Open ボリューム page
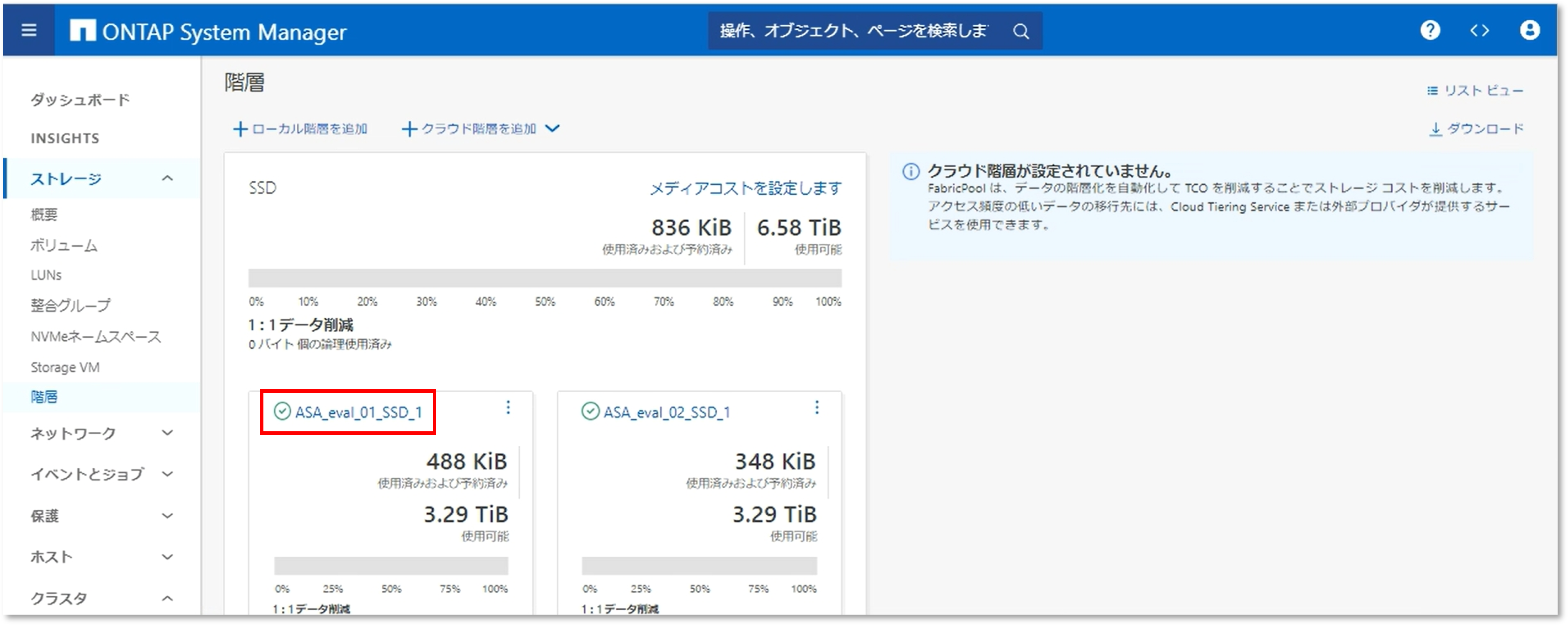Viewport: 1568px width, 625px height. [x=64, y=245]
